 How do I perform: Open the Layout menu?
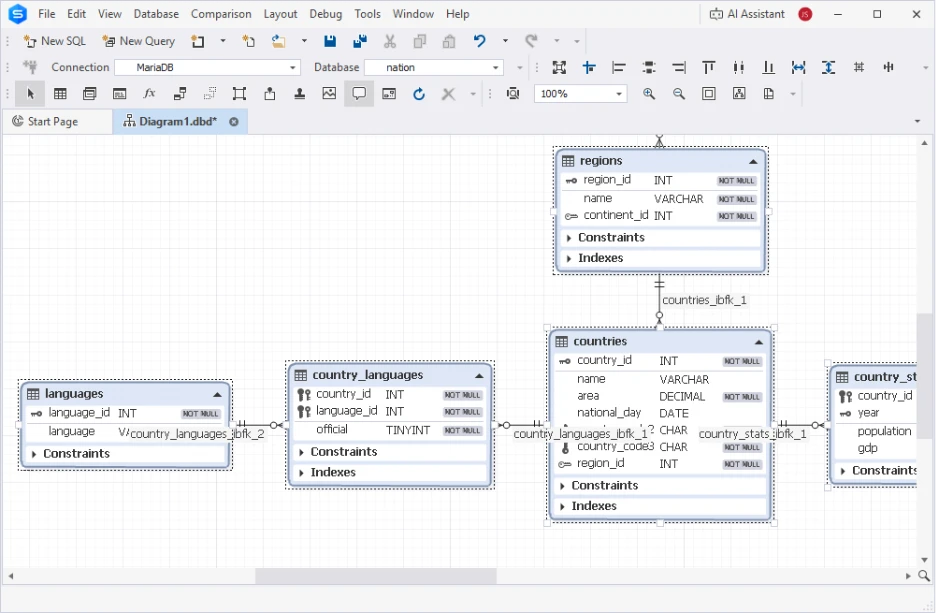click(x=280, y=14)
